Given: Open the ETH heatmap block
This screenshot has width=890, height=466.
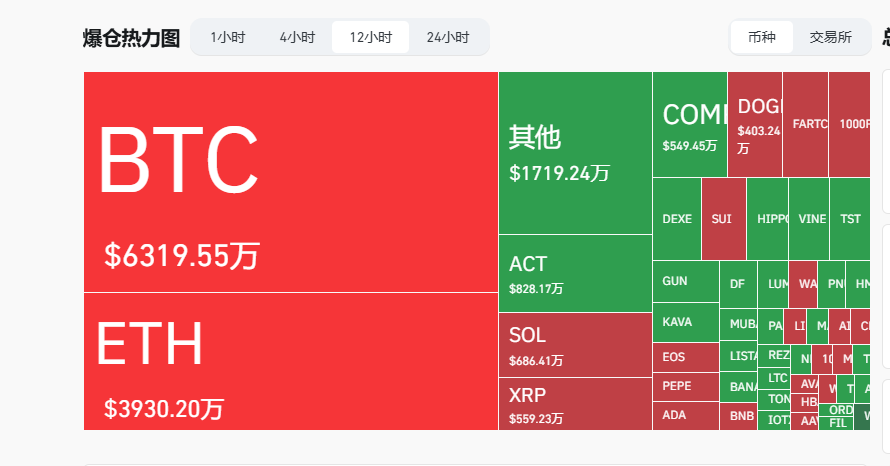Looking at the screenshot, I should (x=290, y=362).
